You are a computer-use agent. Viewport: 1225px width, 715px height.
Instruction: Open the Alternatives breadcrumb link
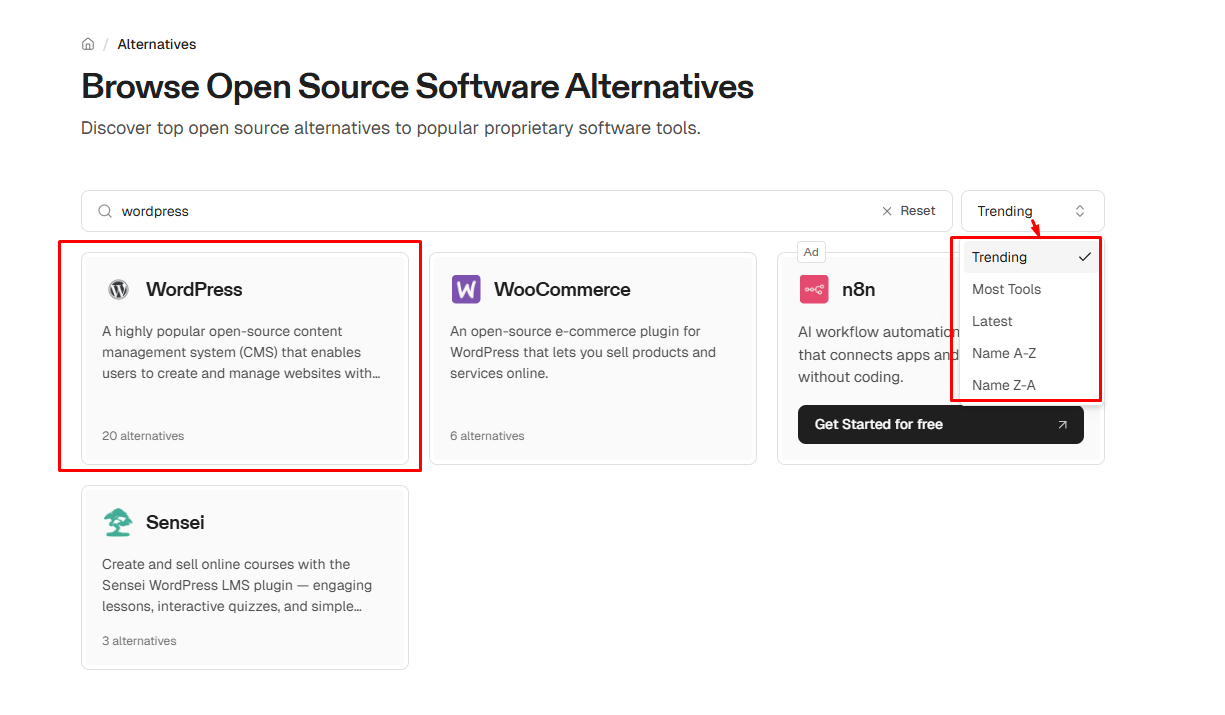click(x=156, y=44)
